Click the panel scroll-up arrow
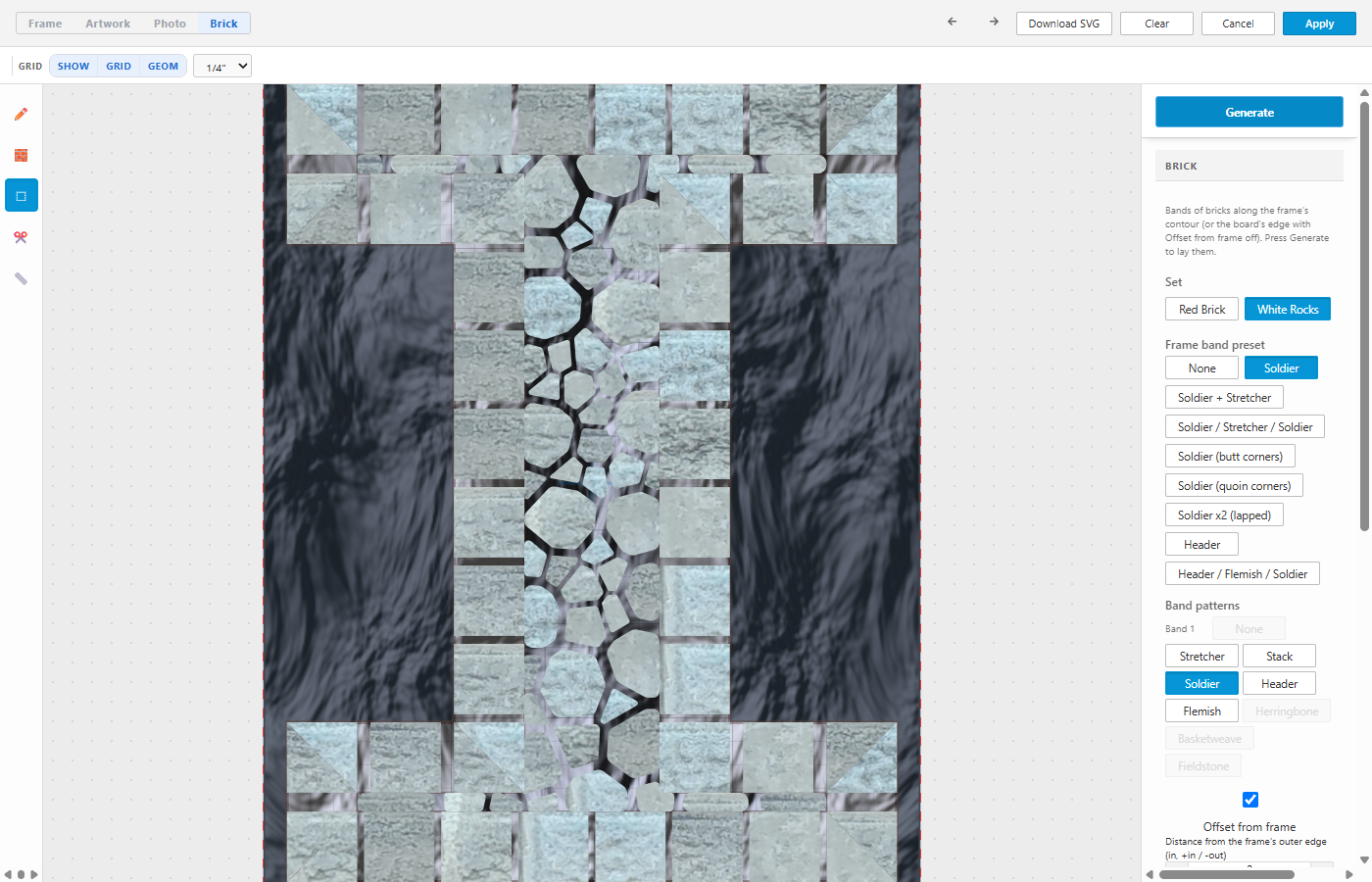The height and width of the screenshot is (882, 1372). (x=1364, y=93)
